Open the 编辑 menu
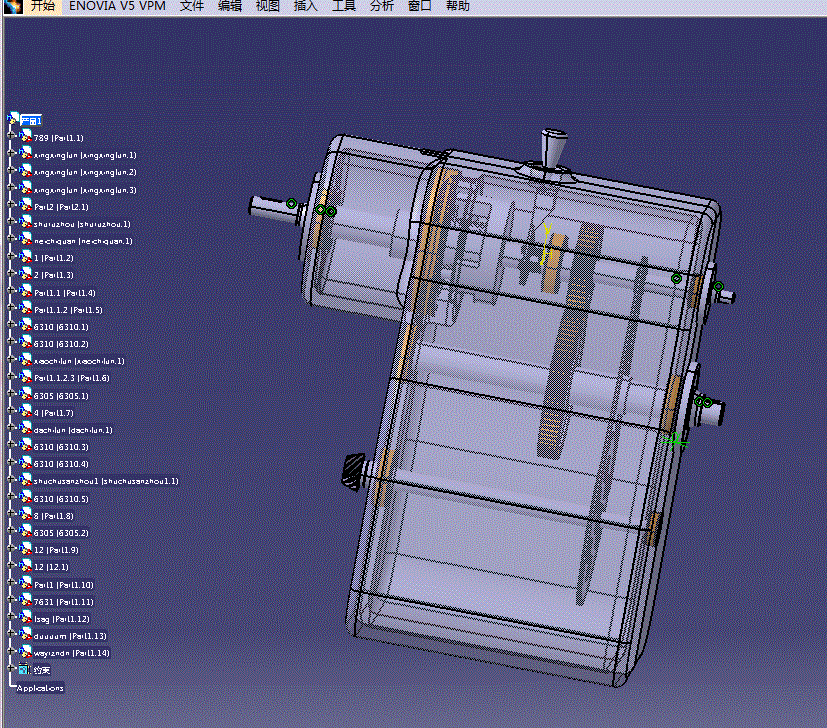827x728 pixels. coord(229,6)
